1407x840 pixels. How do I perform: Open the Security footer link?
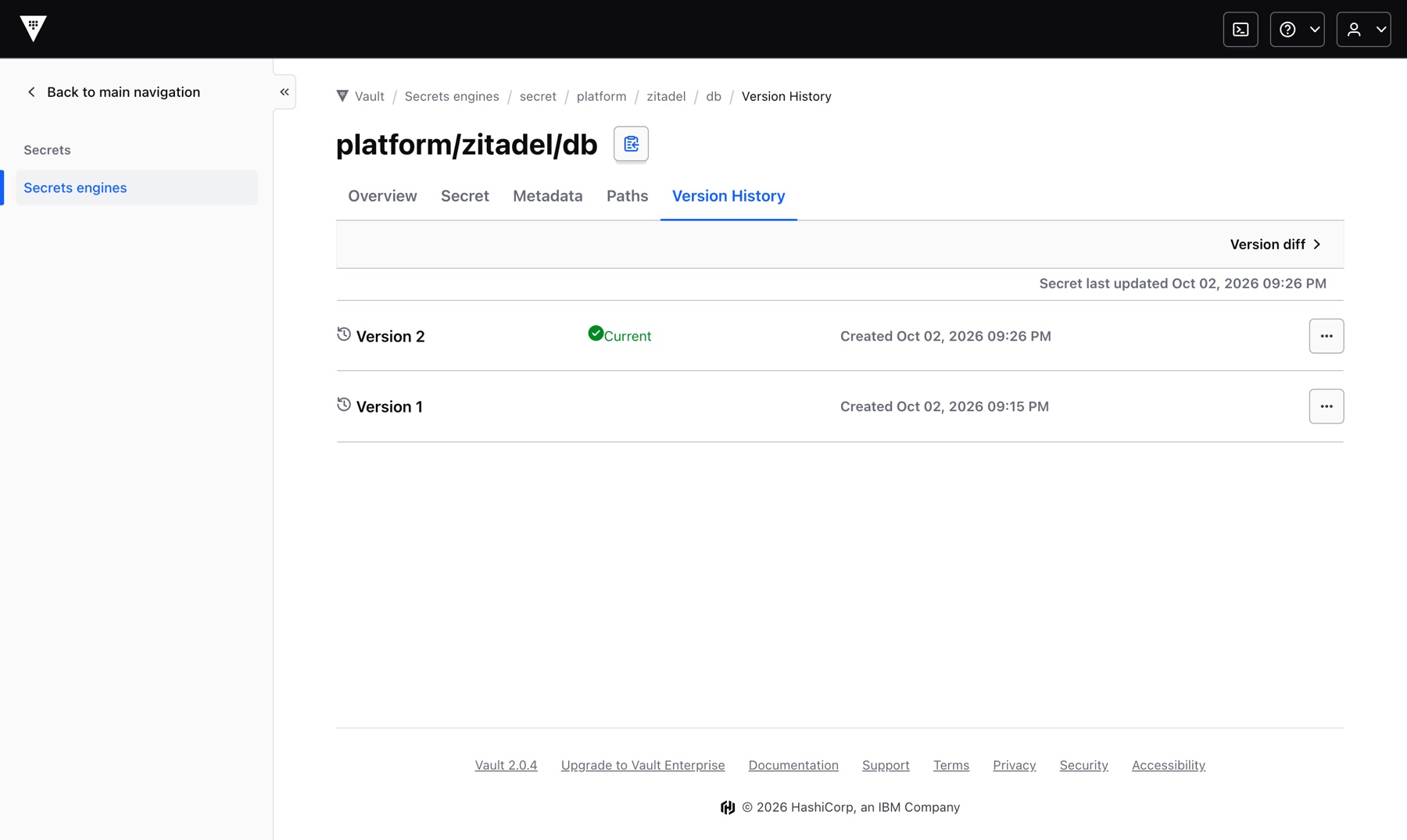pos(1084,765)
